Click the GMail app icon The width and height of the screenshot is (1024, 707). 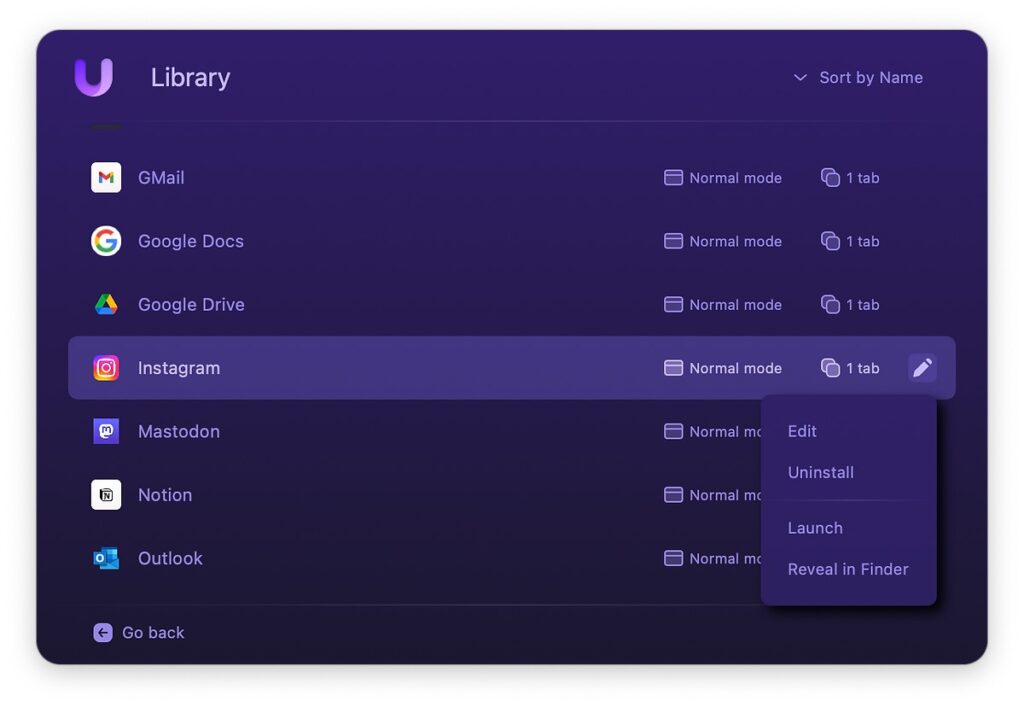click(106, 178)
